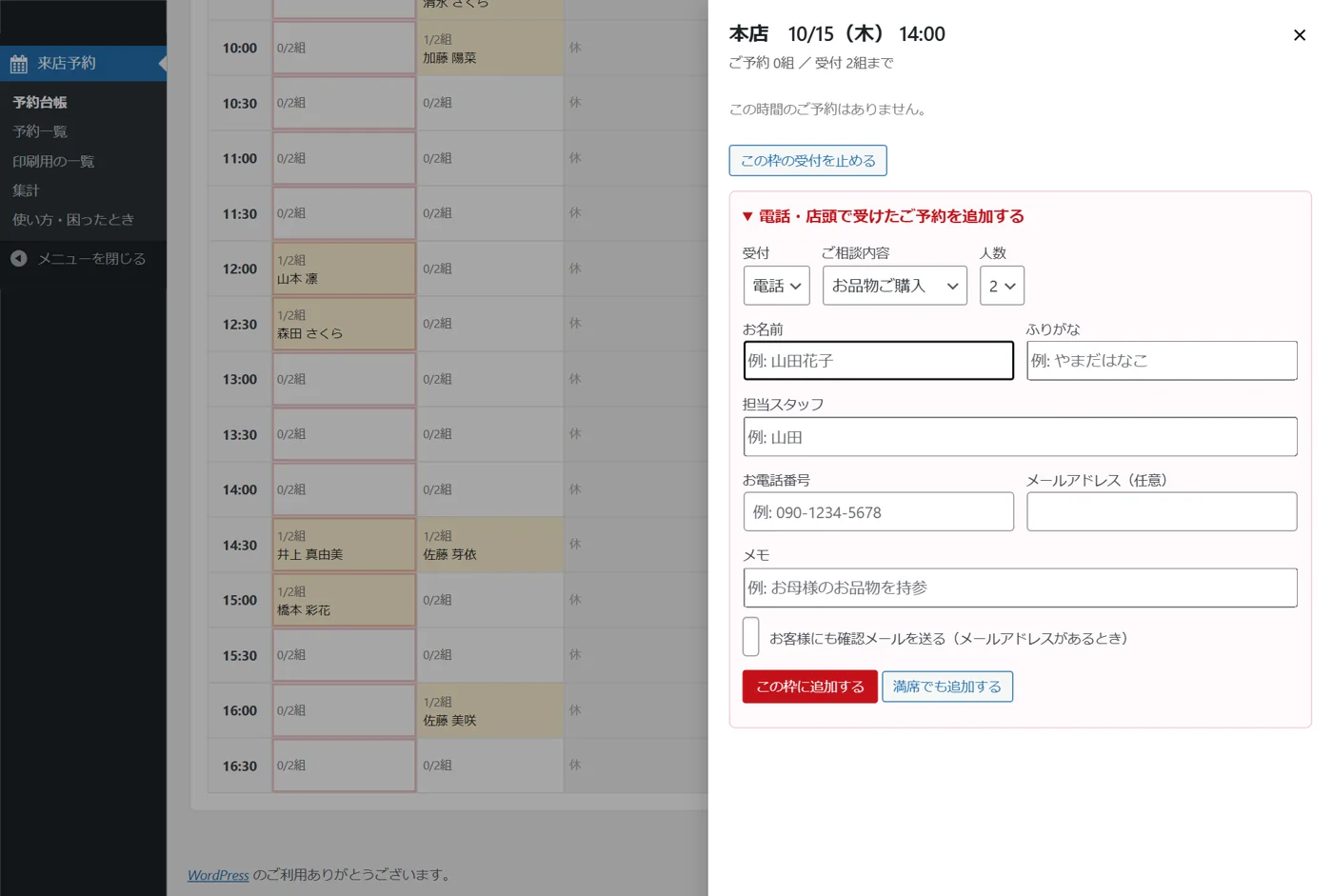The height and width of the screenshot is (896, 1333).
Task: Select the 15:00 slot booked by 橋本 彩花
Action: [x=345, y=600]
